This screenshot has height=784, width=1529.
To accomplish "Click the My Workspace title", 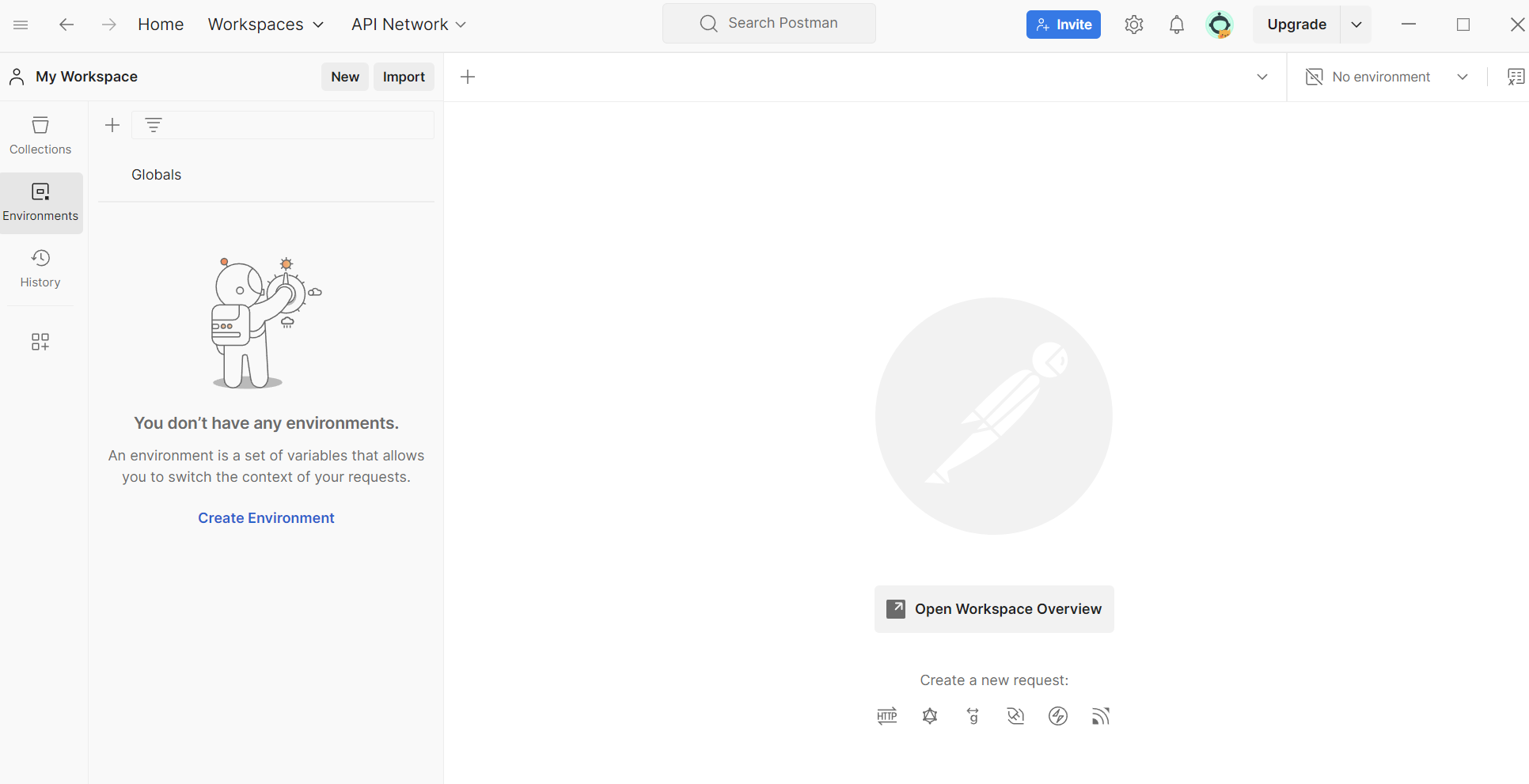I will click(86, 77).
